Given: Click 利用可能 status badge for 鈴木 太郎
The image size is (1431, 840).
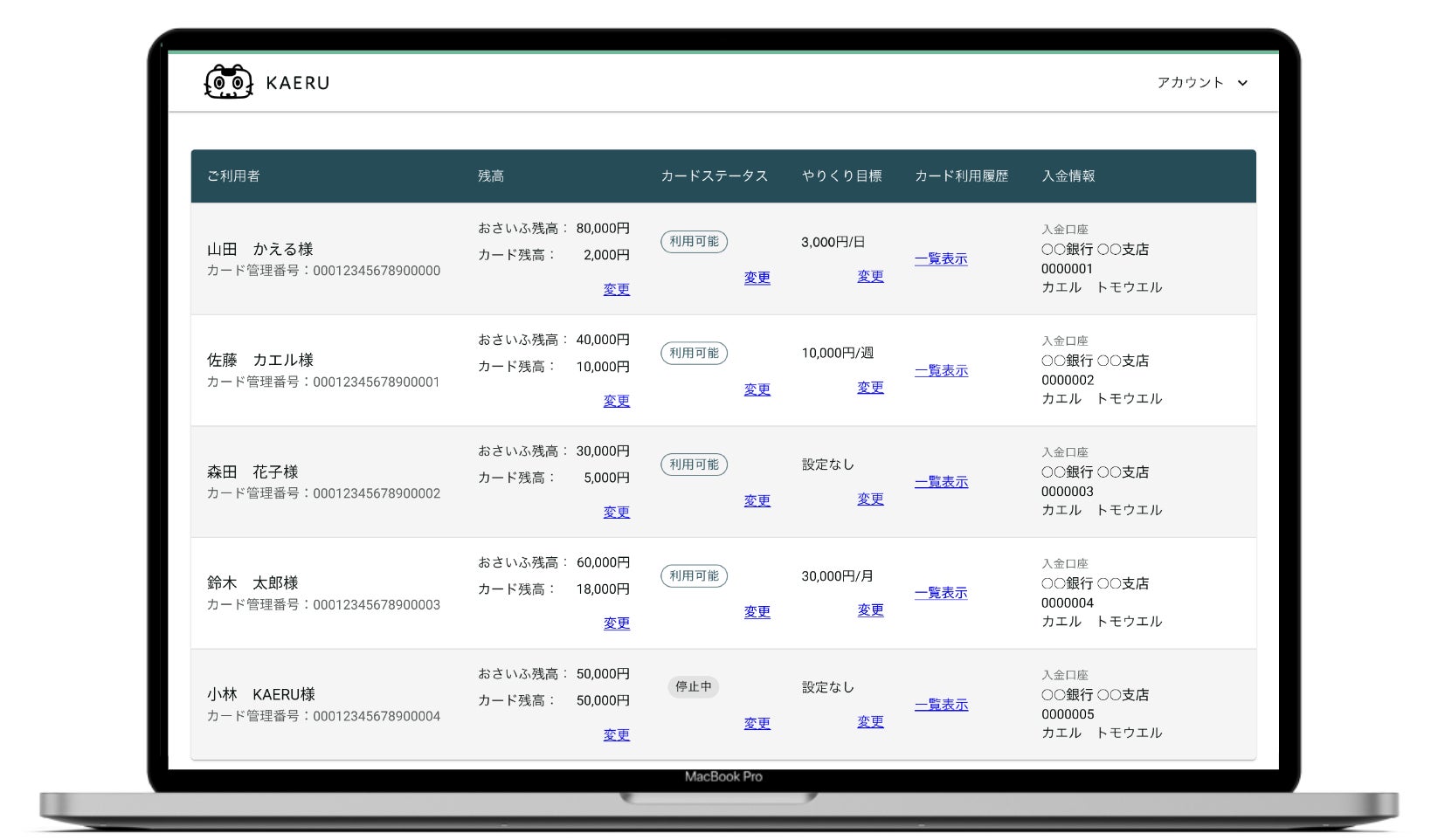Looking at the screenshot, I should [x=694, y=576].
